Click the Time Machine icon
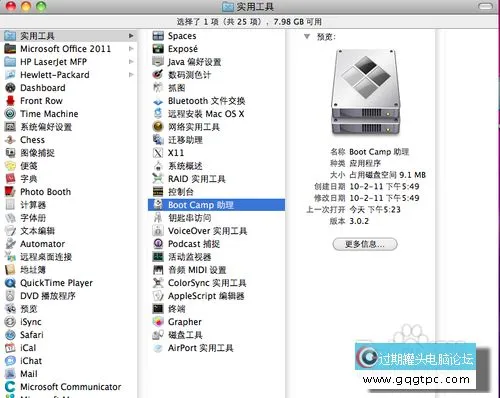 10,114
